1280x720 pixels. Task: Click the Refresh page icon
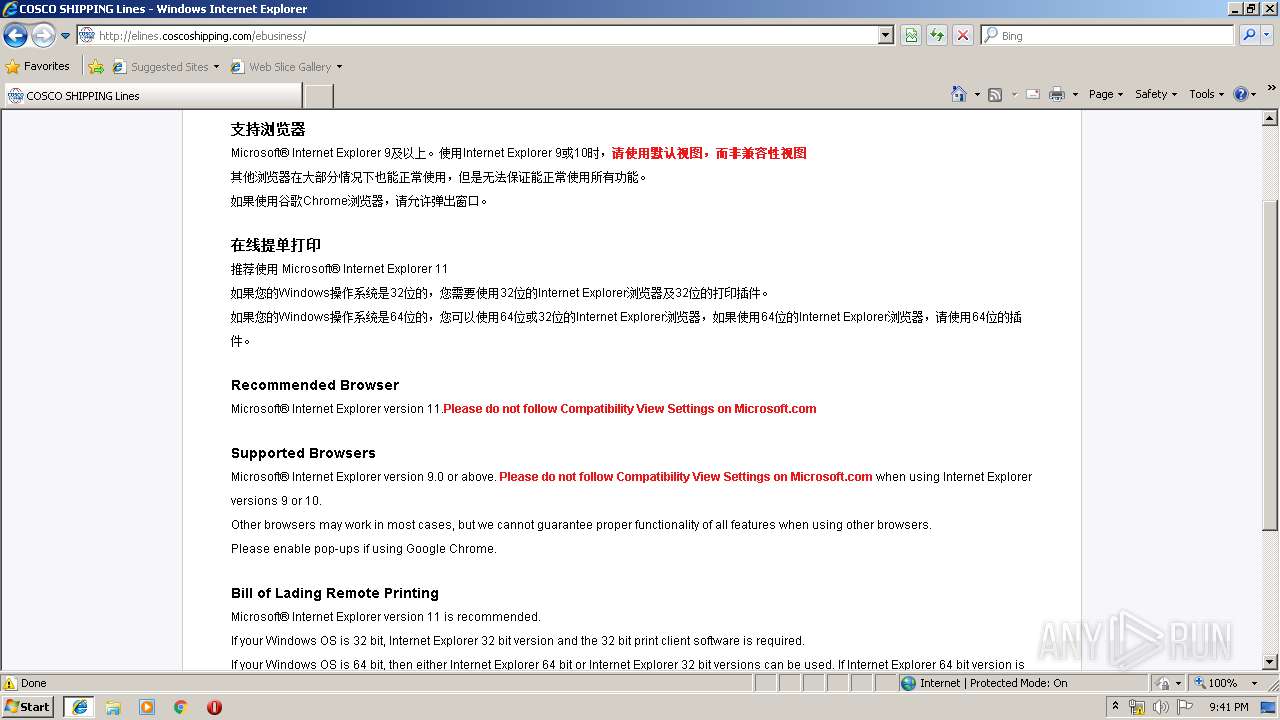937,35
